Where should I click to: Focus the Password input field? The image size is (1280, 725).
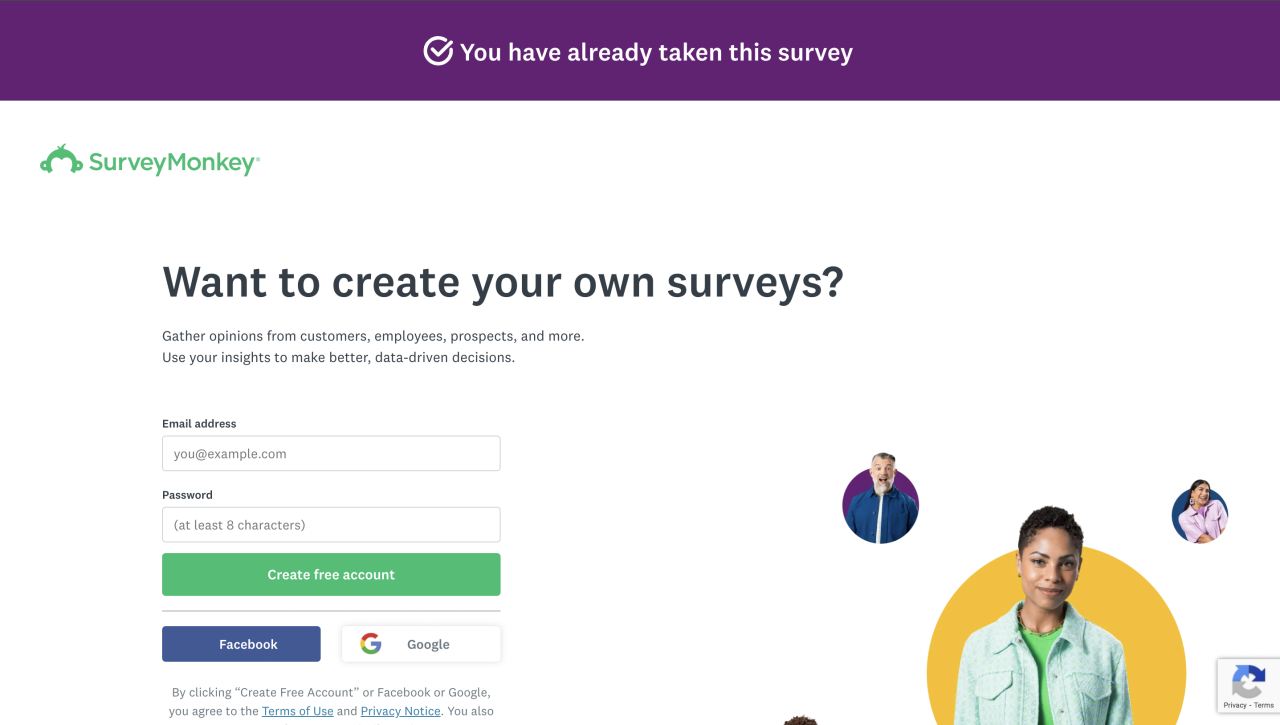tap(331, 524)
